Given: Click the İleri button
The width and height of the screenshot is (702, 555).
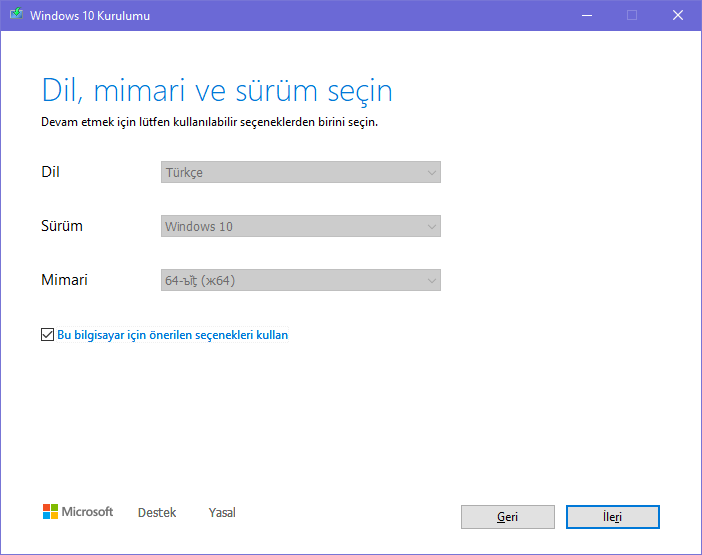Looking at the screenshot, I should click(612, 517).
